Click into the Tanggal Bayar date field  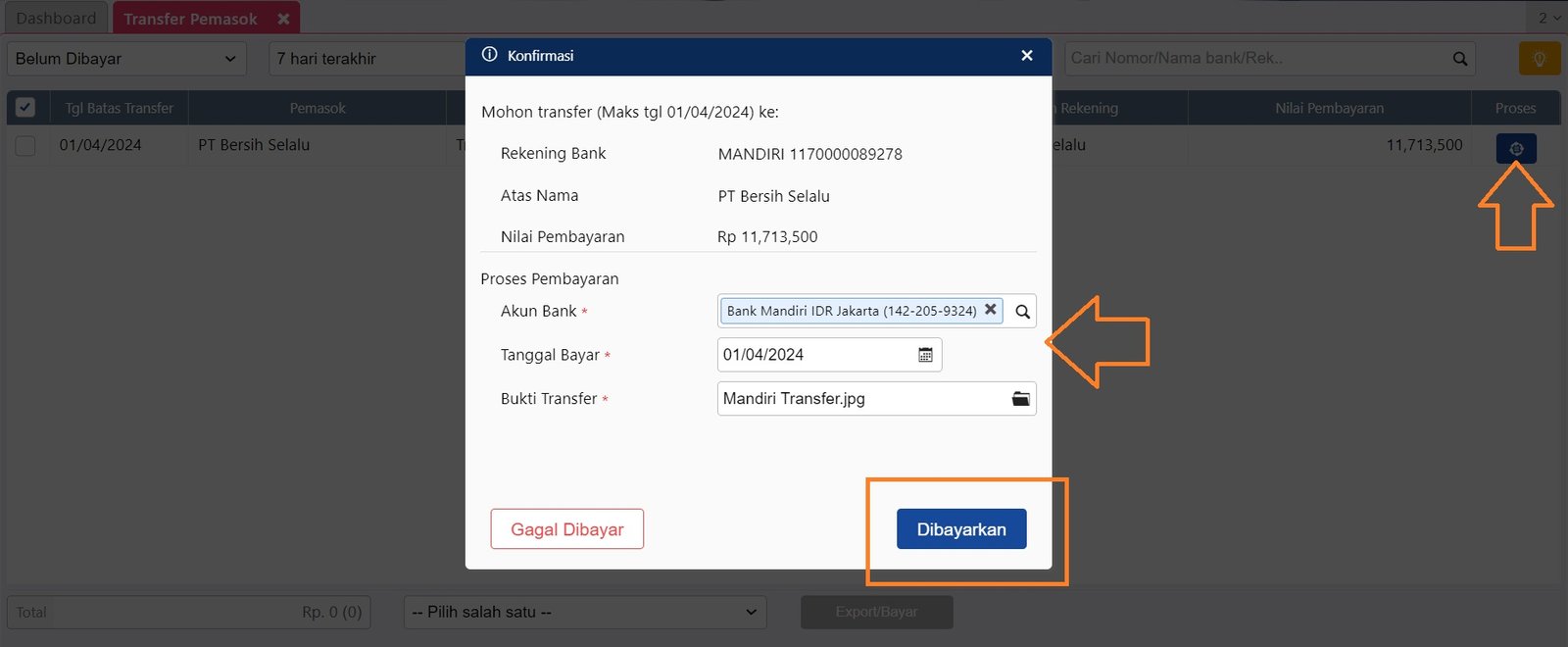[813, 355]
